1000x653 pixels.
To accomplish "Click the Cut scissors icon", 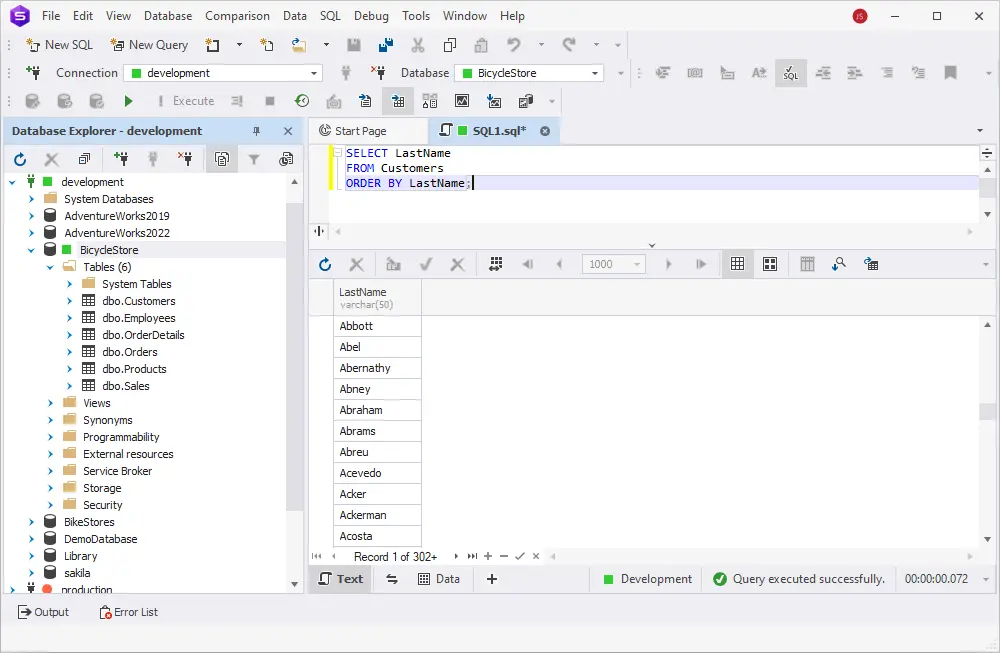I will pyautogui.click(x=418, y=45).
